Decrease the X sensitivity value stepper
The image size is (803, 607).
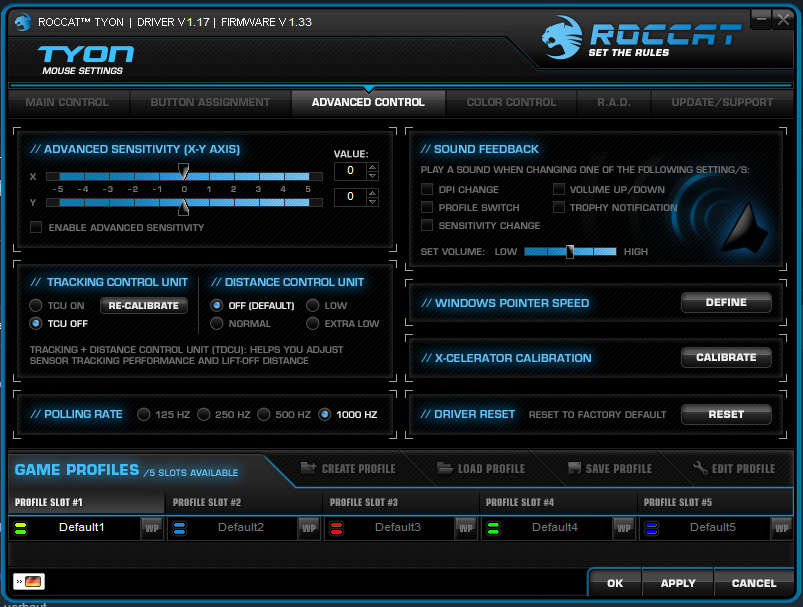[373, 176]
